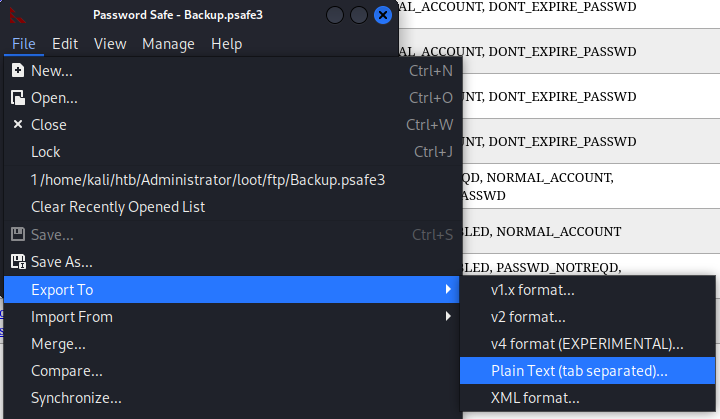
Task: Select Lock menu entry
Action: (x=231, y=152)
